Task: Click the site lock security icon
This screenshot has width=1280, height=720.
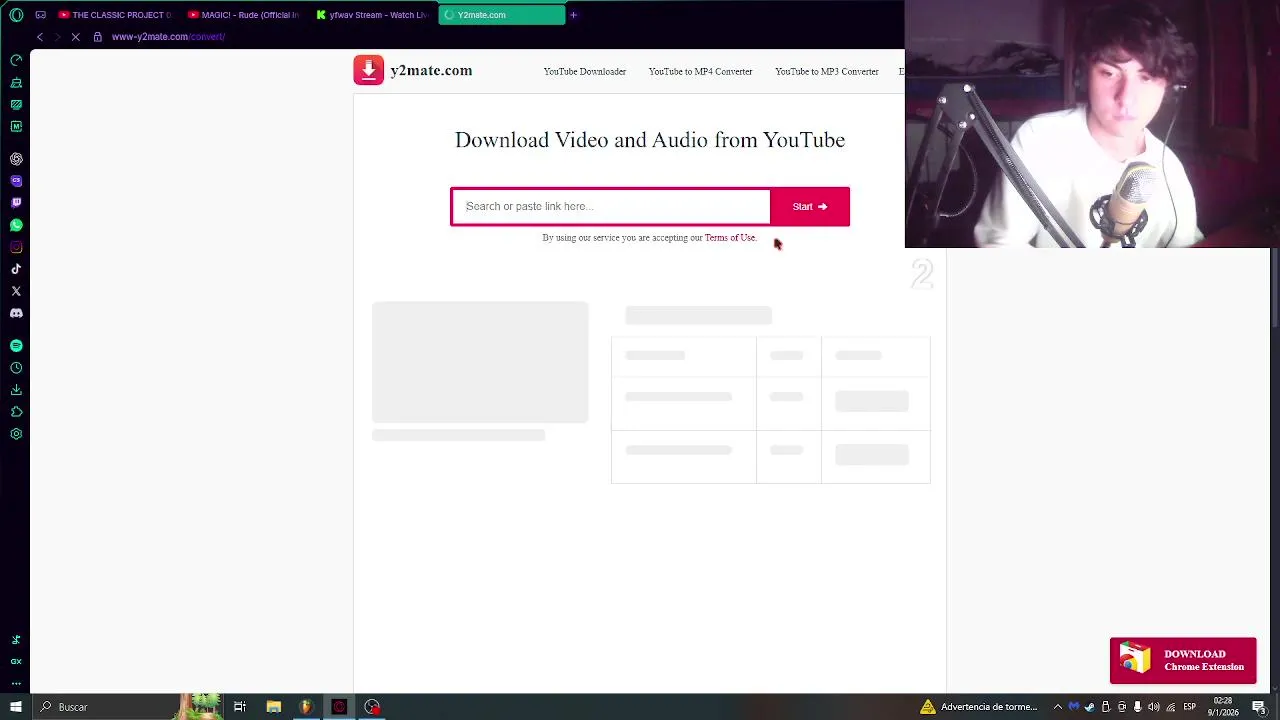Action: pyautogui.click(x=97, y=37)
